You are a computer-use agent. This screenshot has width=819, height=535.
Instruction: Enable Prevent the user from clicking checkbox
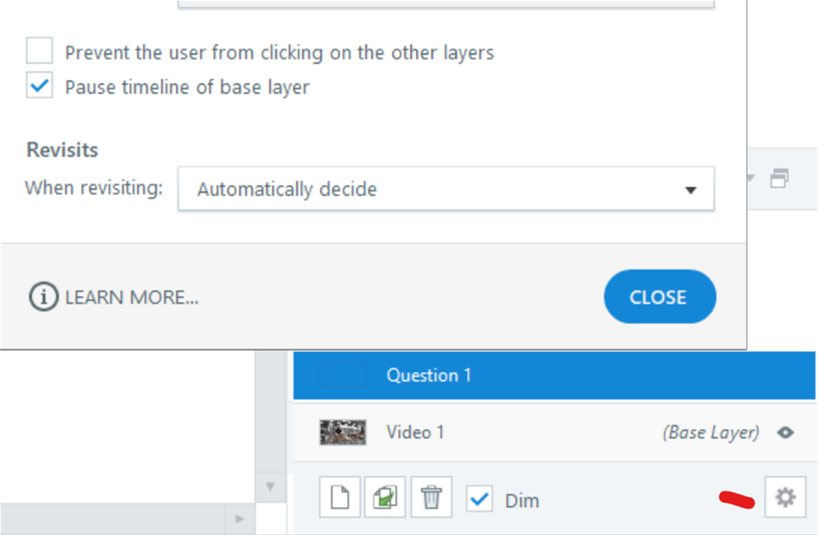click(39, 51)
